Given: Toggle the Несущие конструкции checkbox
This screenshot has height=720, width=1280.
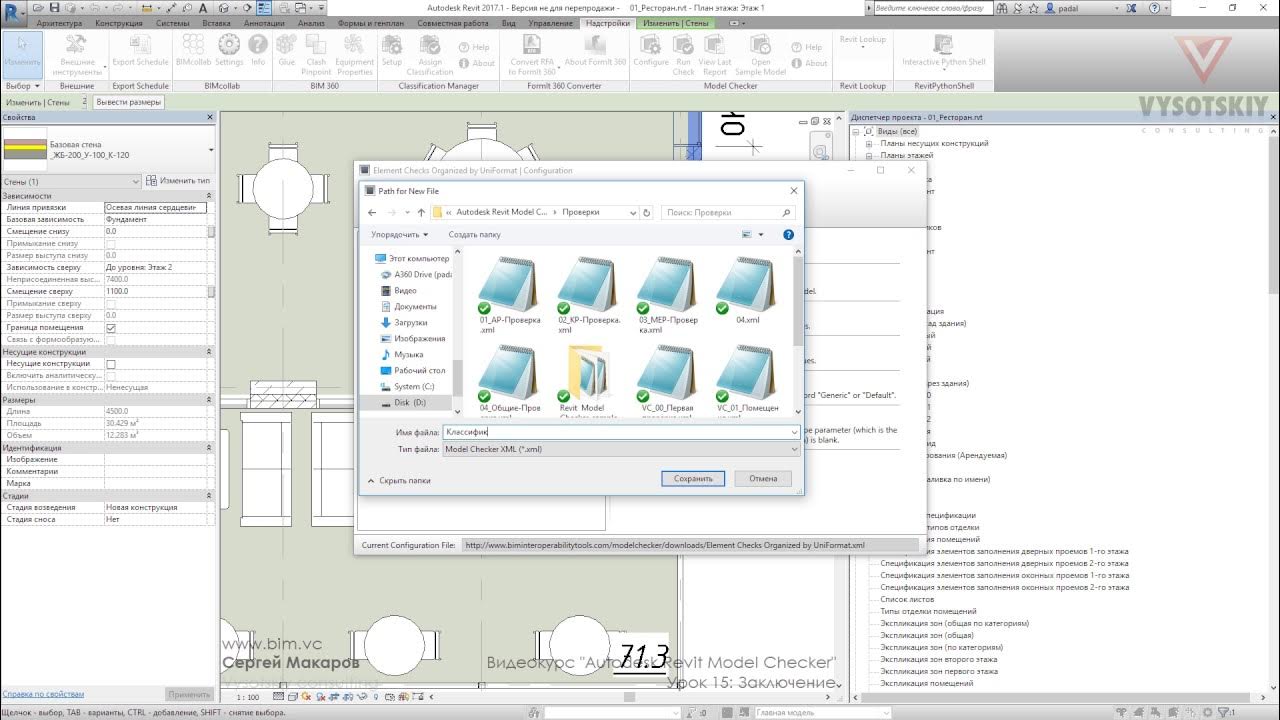Looking at the screenshot, I should [x=111, y=363].
